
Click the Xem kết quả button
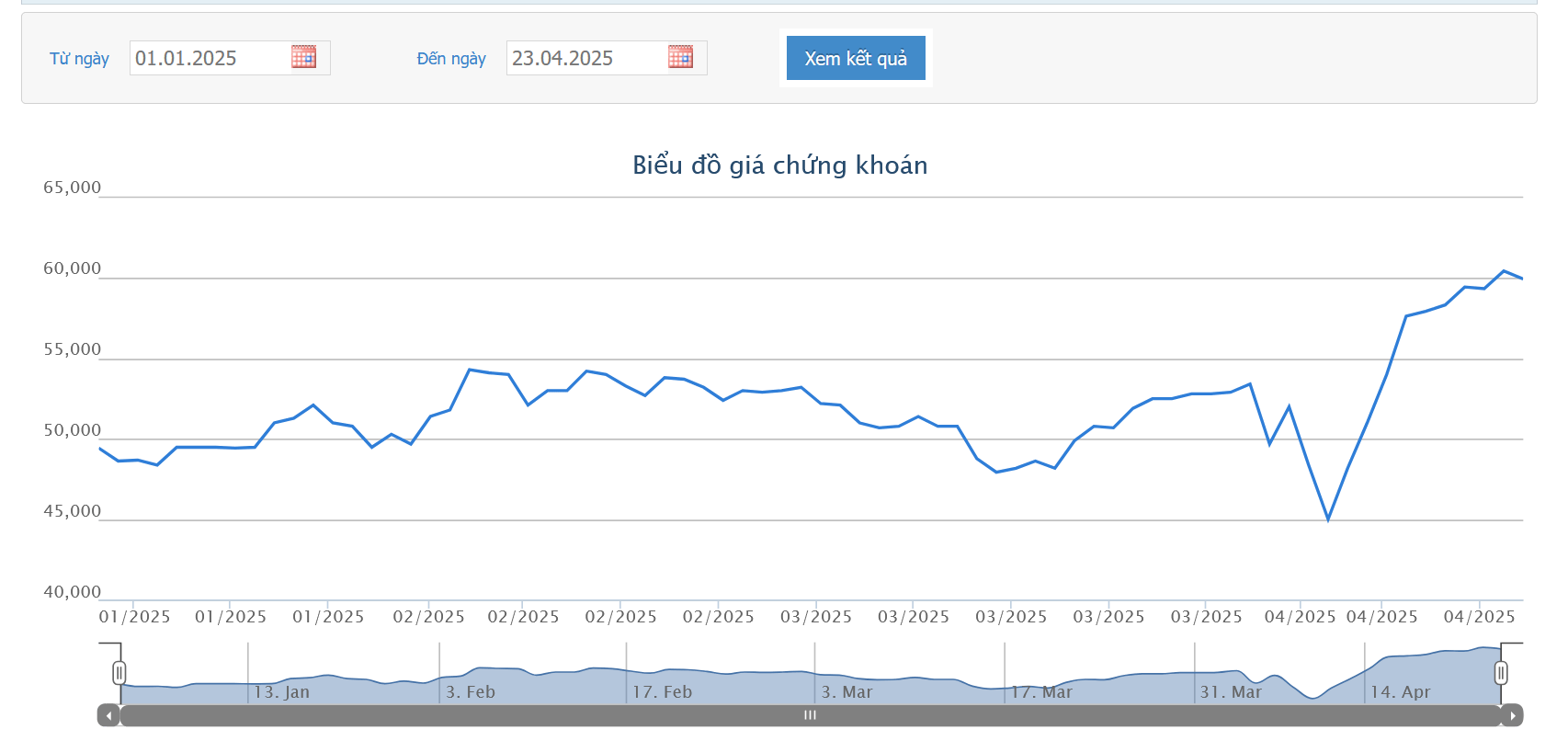pos(856,58)
